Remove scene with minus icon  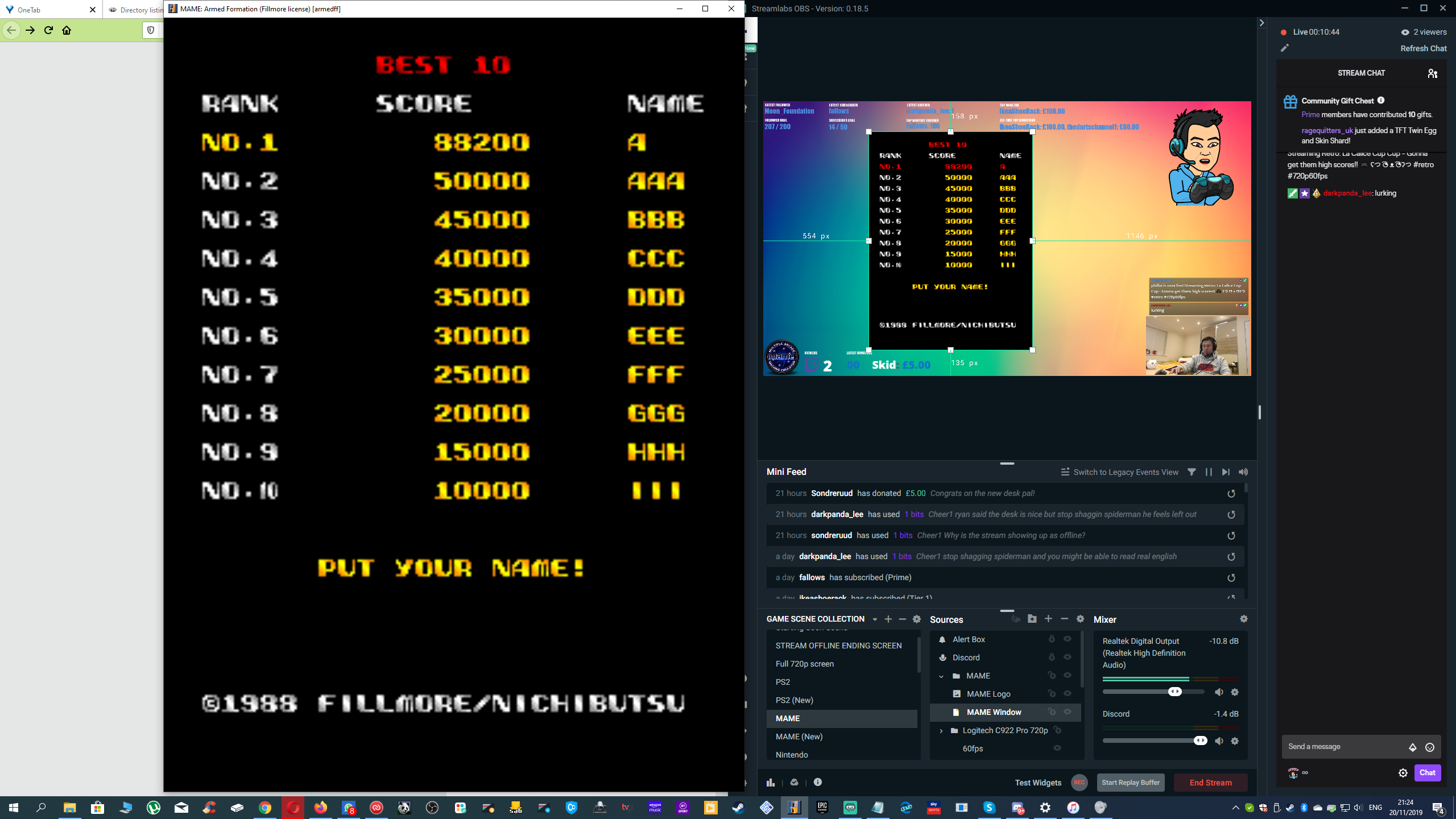(902, 619)
